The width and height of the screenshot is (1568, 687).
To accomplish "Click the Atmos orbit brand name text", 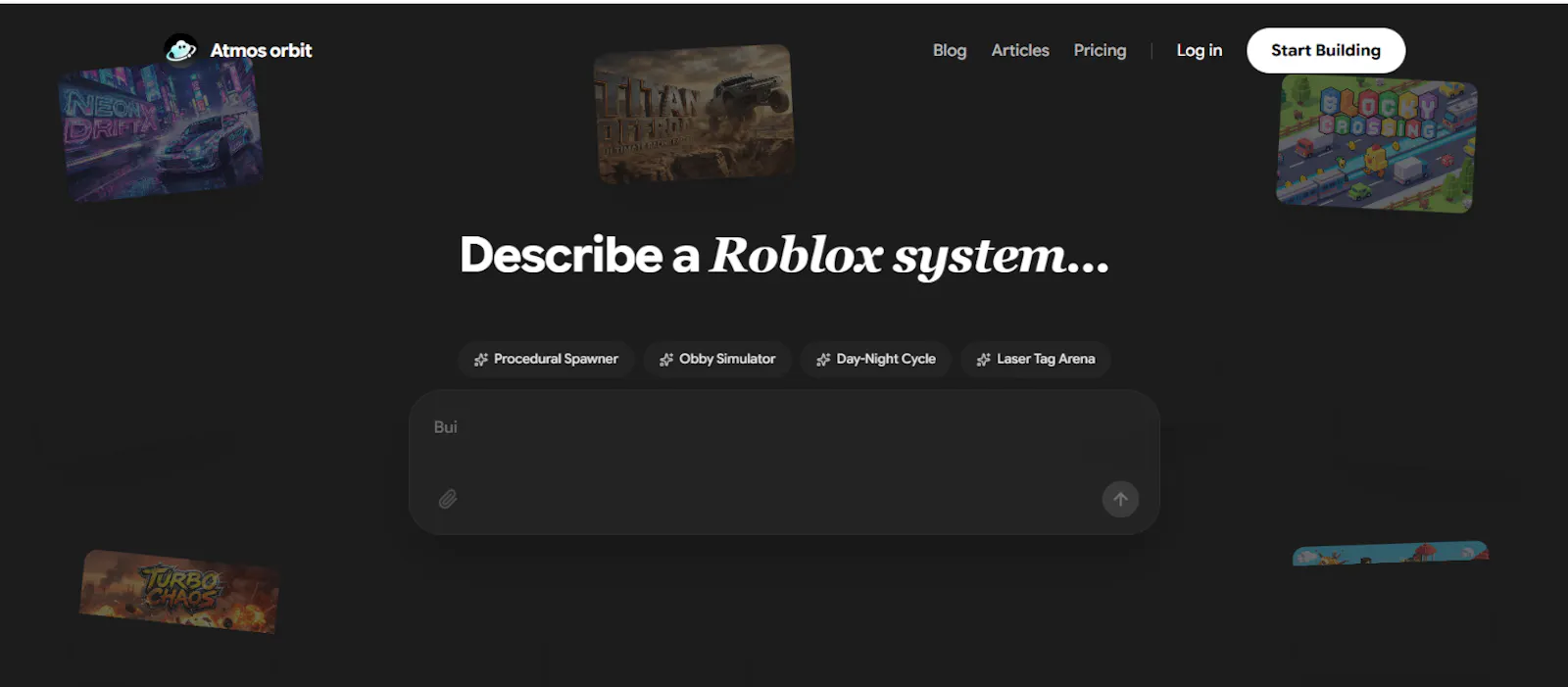I will [x=261, y=50].
